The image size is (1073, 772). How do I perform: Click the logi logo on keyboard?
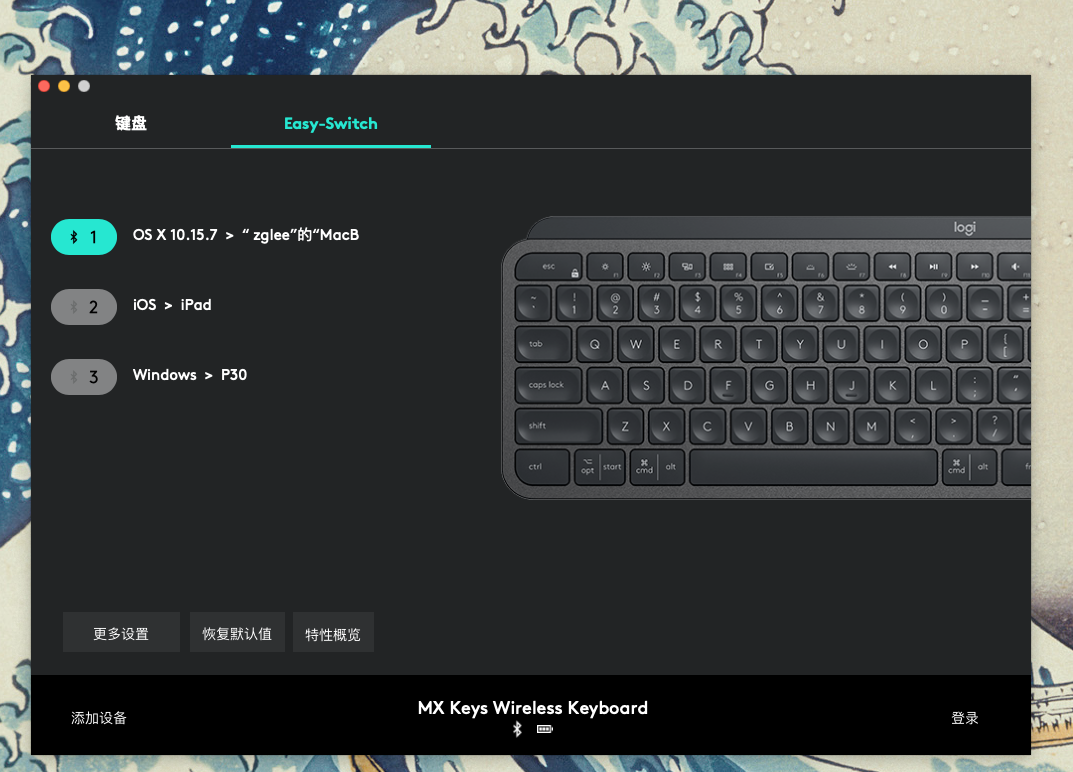965,227
